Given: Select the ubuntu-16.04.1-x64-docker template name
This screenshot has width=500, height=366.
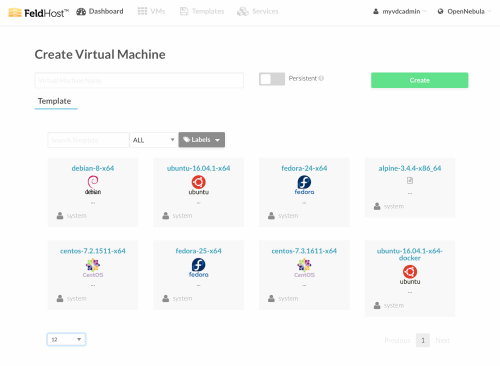Looking at the screenshot, I should [x=410, y=254].
